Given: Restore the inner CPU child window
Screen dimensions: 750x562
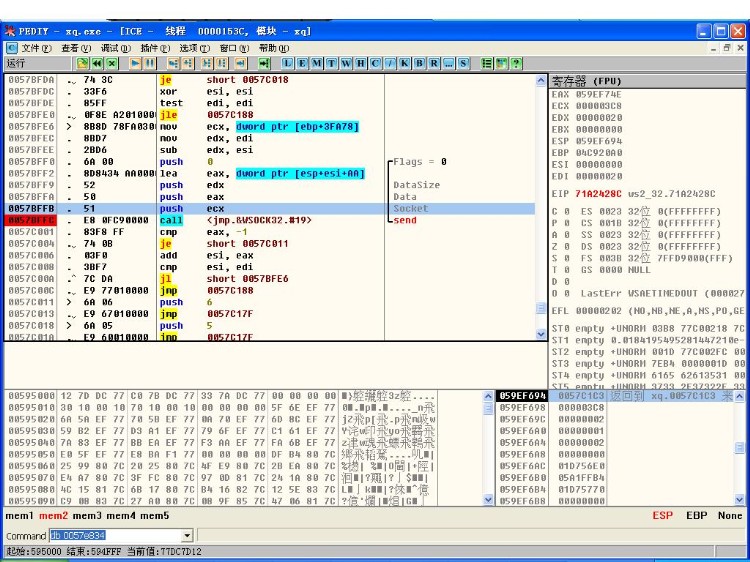Looking at the screenshot, I should pyautogui.click(x=727, y=48).
